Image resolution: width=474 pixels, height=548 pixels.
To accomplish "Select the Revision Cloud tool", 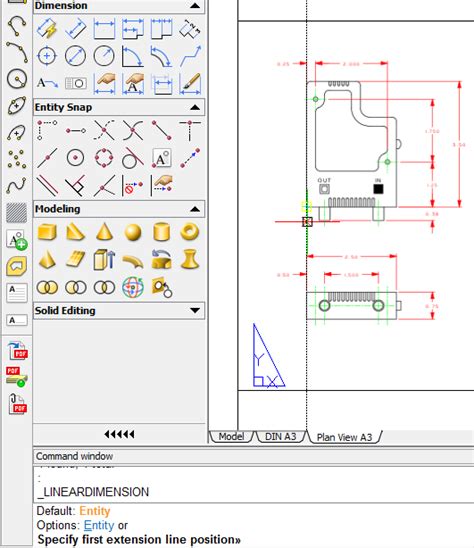I will pos(17,266).
